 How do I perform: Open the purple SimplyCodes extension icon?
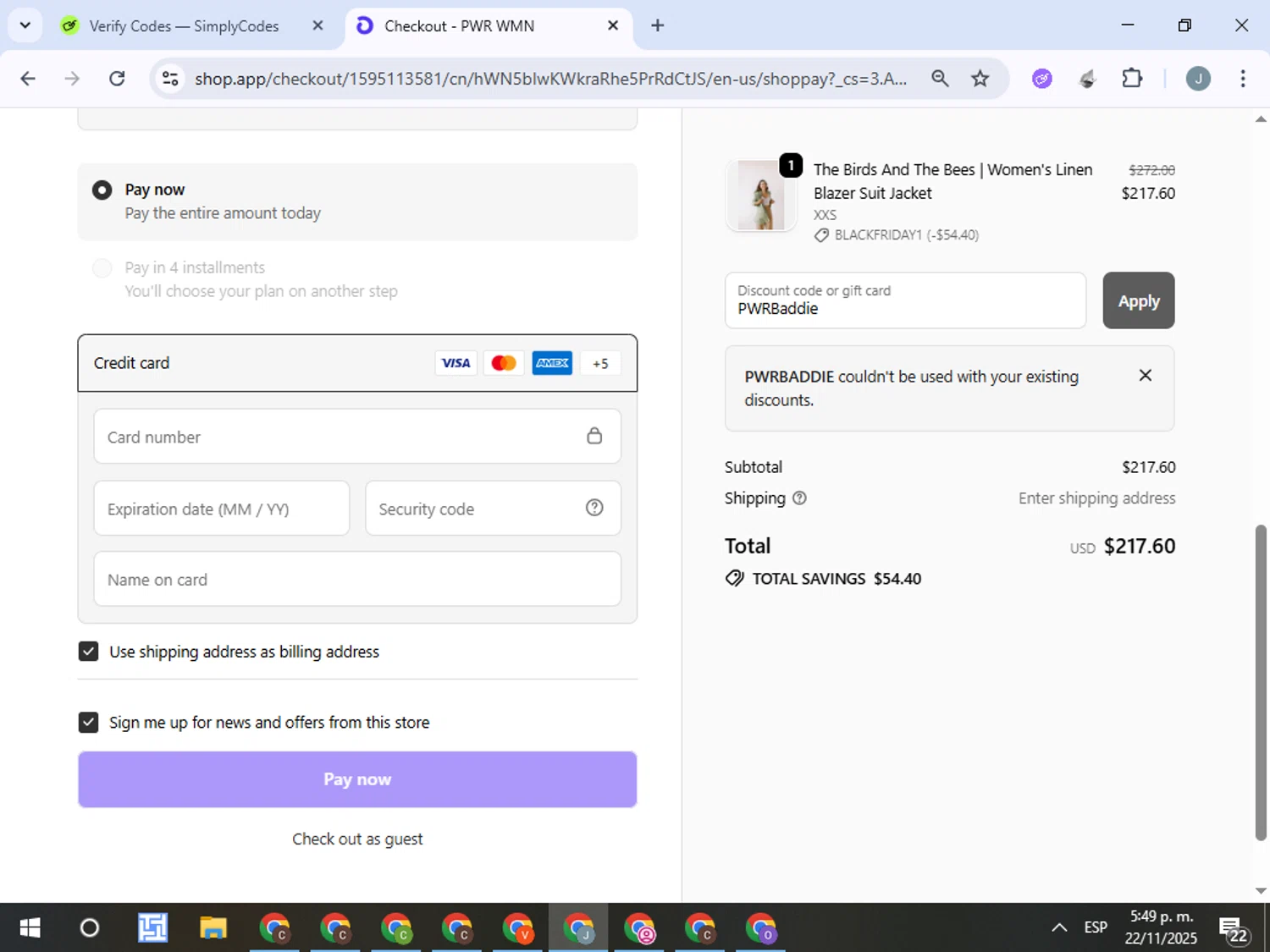click(1042, 79)
